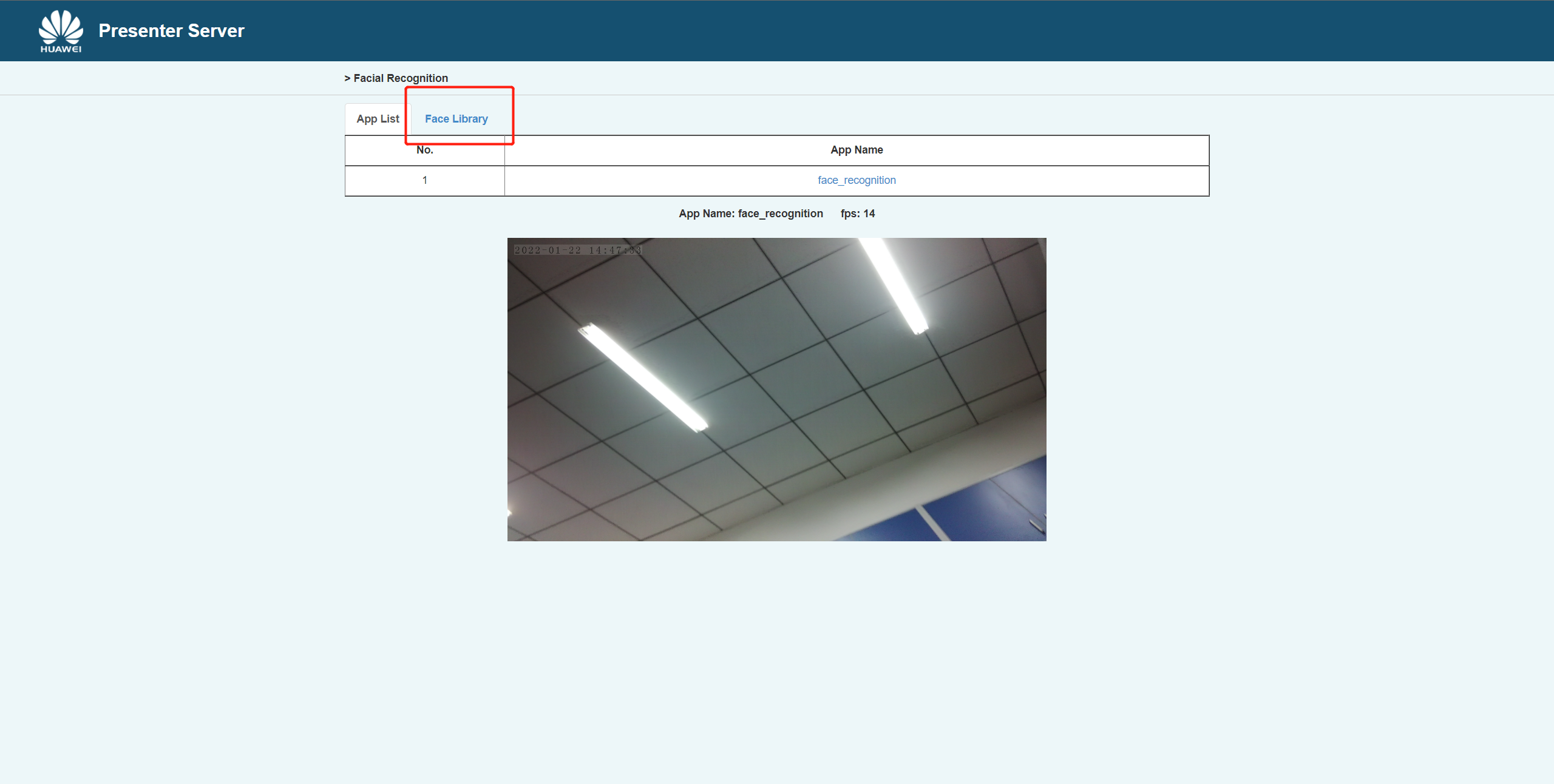The width and height of the screenshot is (1554, 784).
Task: Click the App Name column header
Action: coord(856,150)
